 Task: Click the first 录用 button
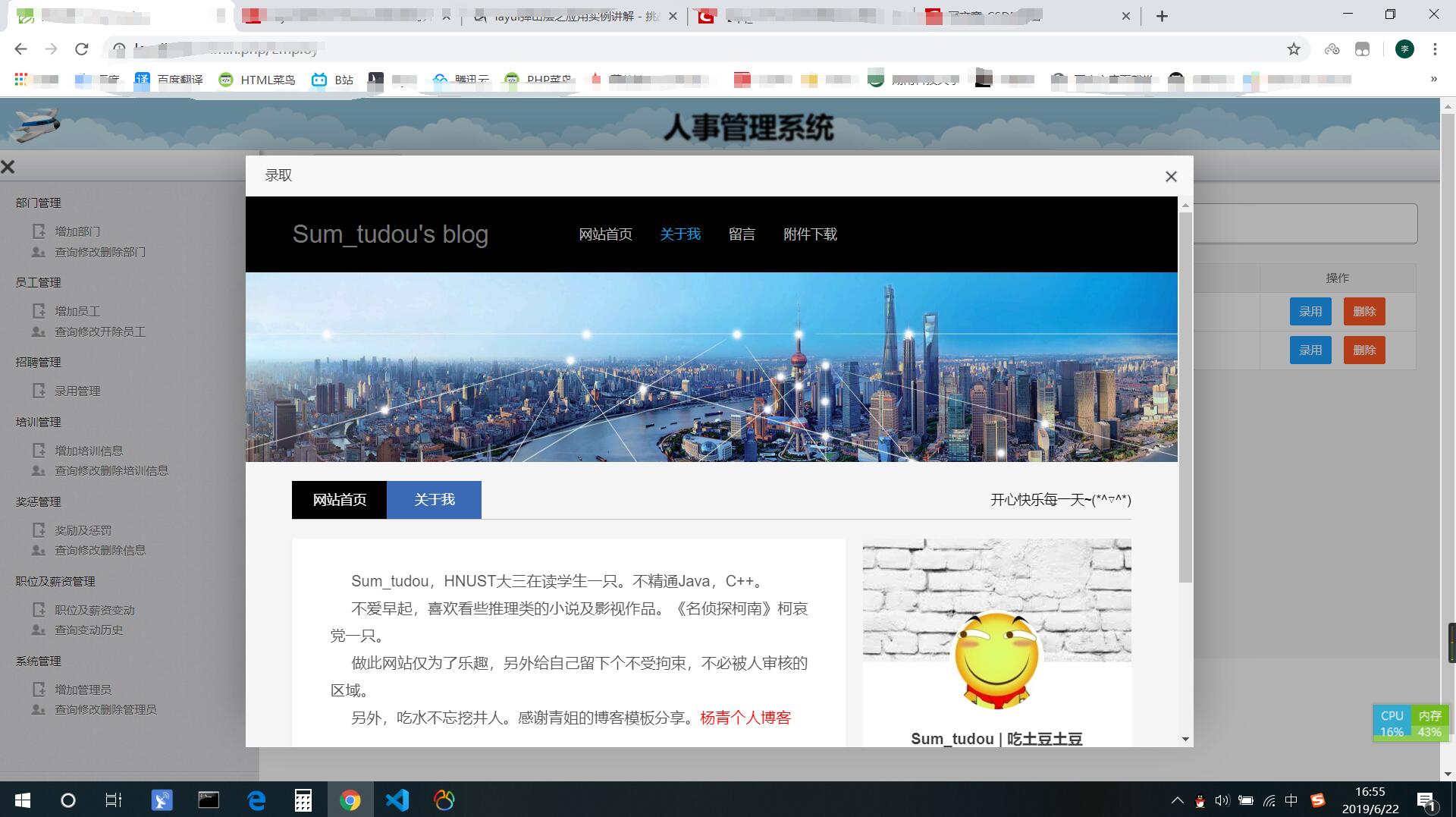(x=1310, y=311)
